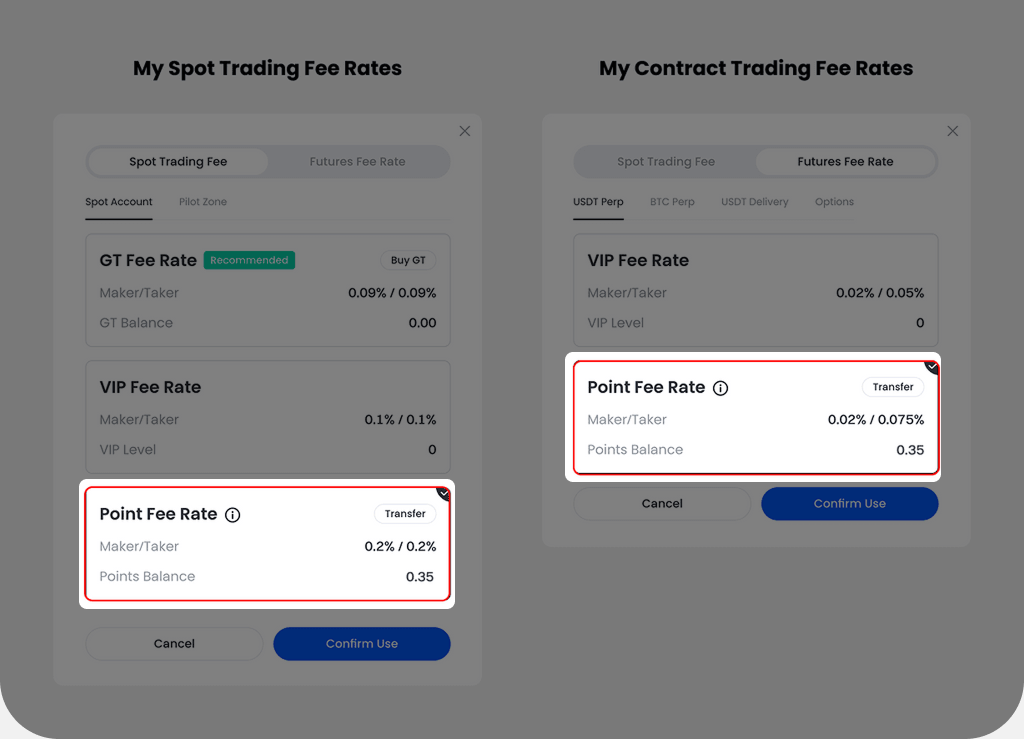Select the spot VIP Fee Rate card
Image resolution: width=1024 pixels, height=739 pixels.
pos(267,417)
